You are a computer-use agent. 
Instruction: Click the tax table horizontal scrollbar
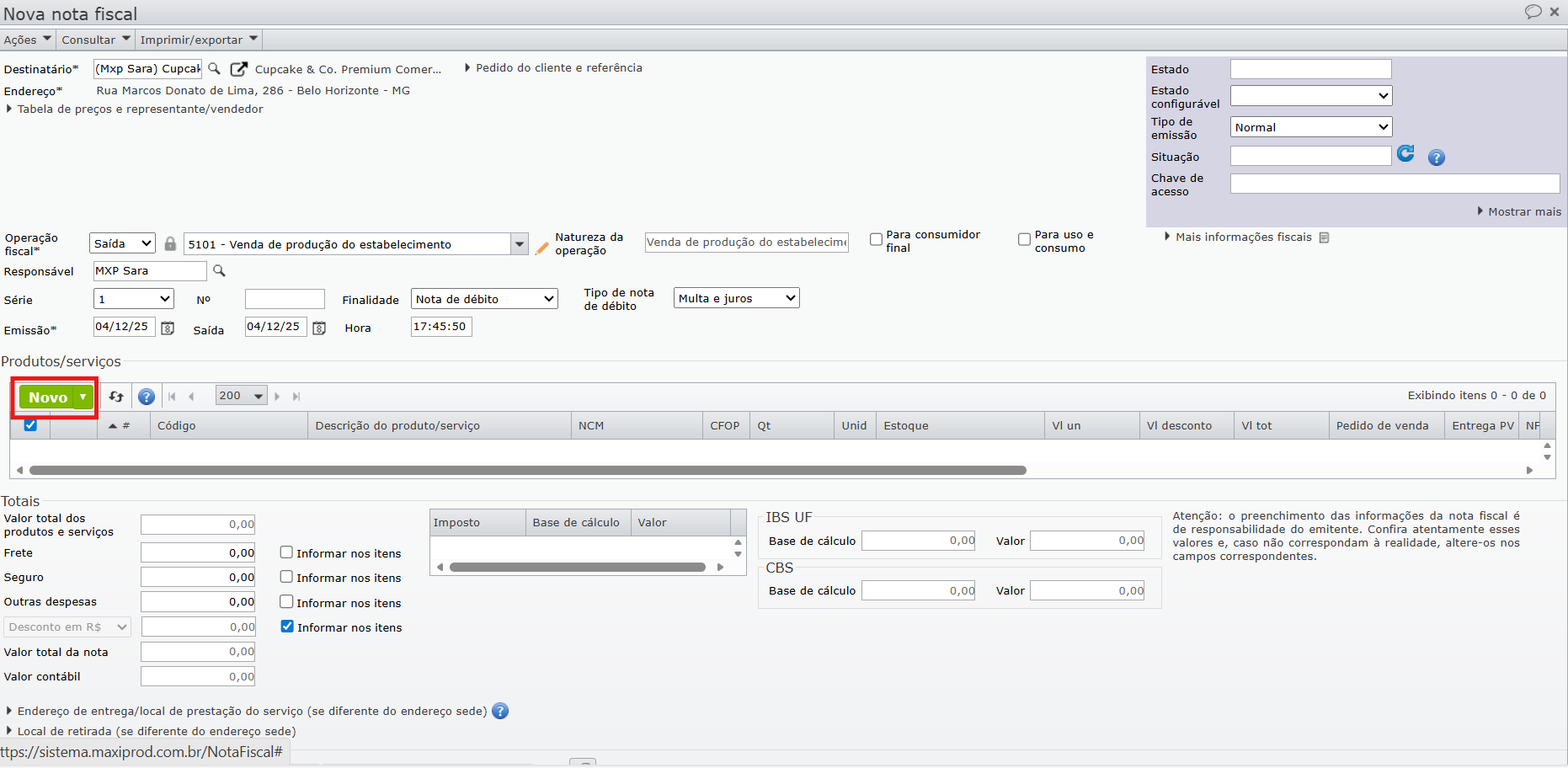click(578, 568)
